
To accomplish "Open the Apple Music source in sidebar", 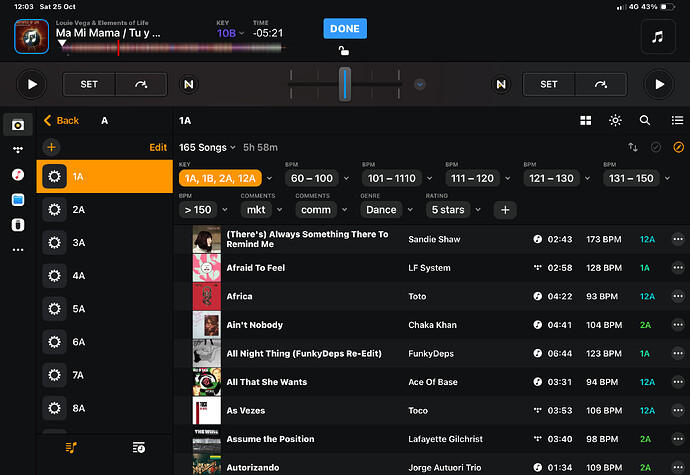I will (x=18, y=175).
